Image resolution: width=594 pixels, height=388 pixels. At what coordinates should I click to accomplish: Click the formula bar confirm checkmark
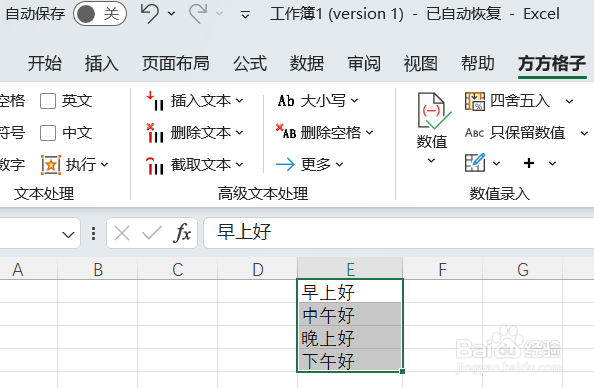[x=152, y=233]
